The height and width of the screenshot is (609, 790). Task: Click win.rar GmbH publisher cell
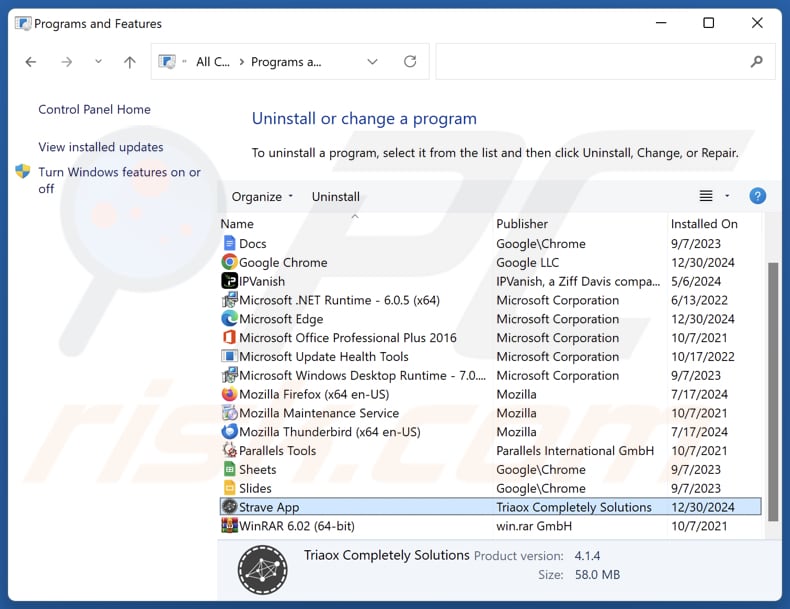(x=534, y=526)
